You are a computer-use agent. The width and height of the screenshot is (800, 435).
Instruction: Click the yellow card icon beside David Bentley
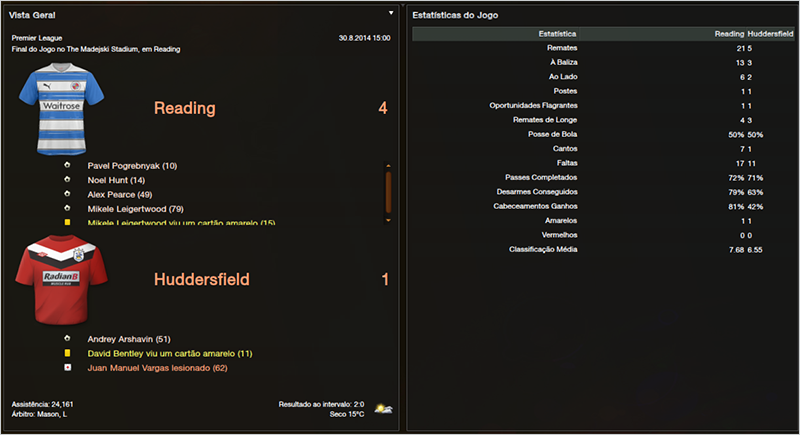pos(67,353)
